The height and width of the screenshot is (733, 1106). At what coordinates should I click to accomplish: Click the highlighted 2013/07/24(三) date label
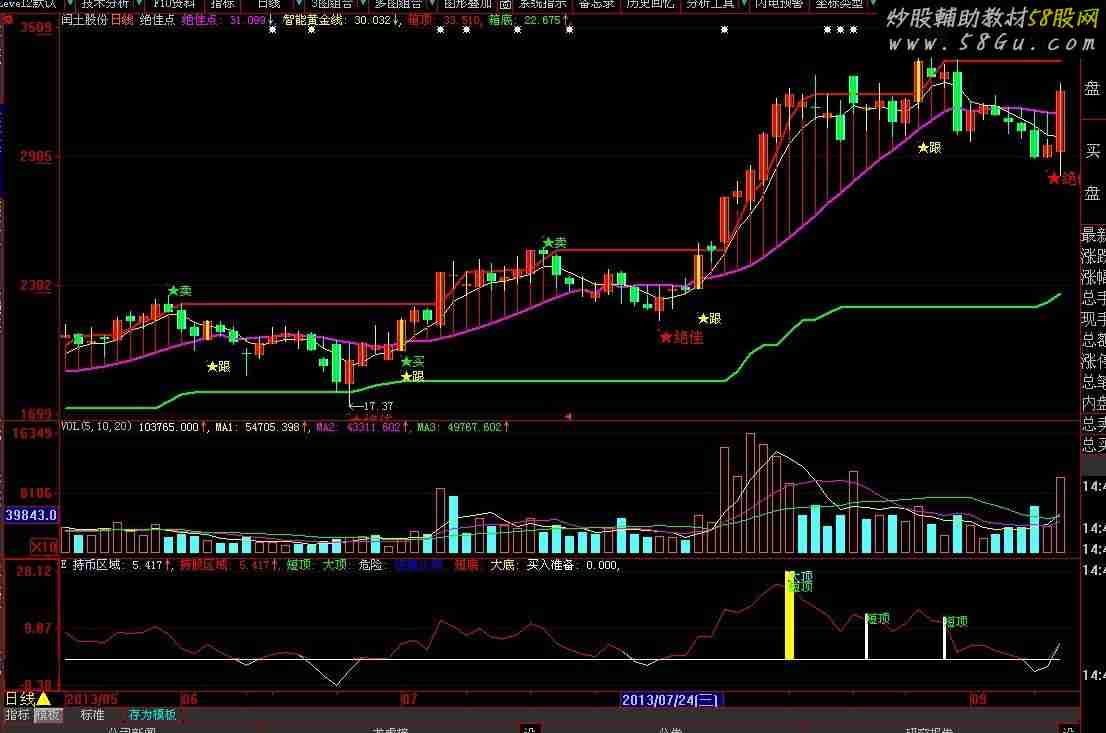click(x=670, y=700)
